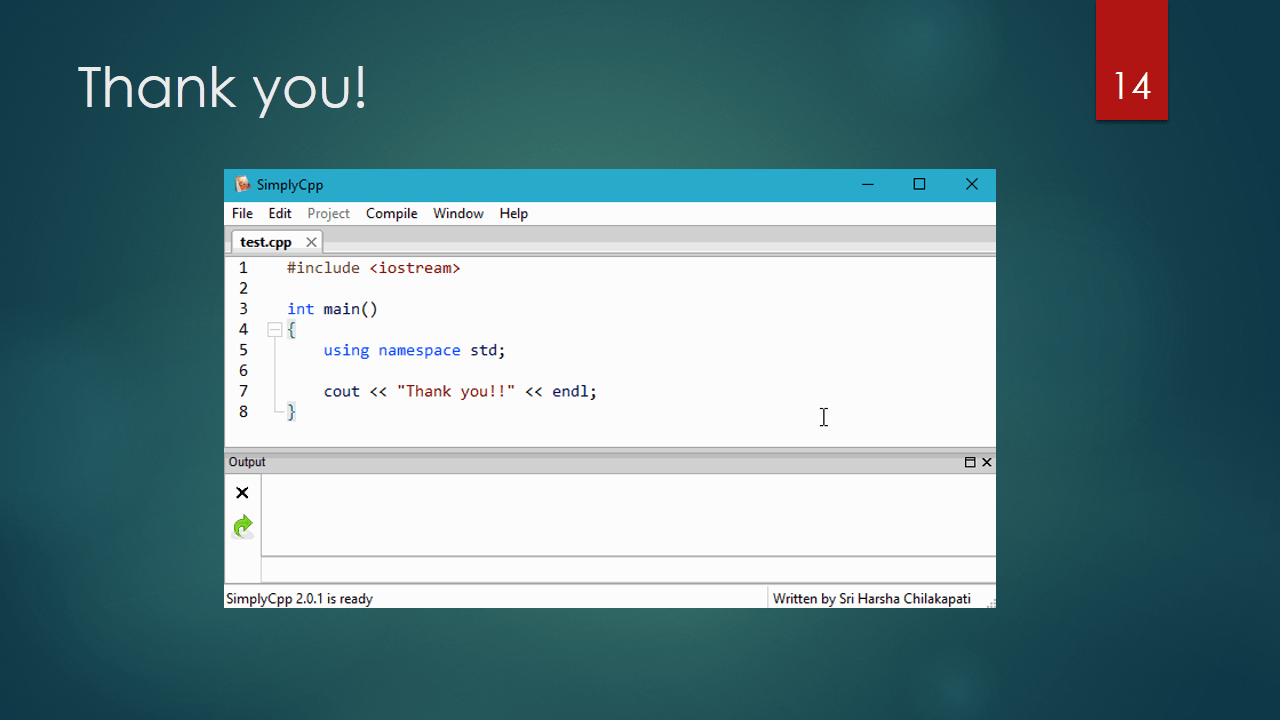Open the Compile menu
Screen dimensions: 1280x720
(392, 213)
